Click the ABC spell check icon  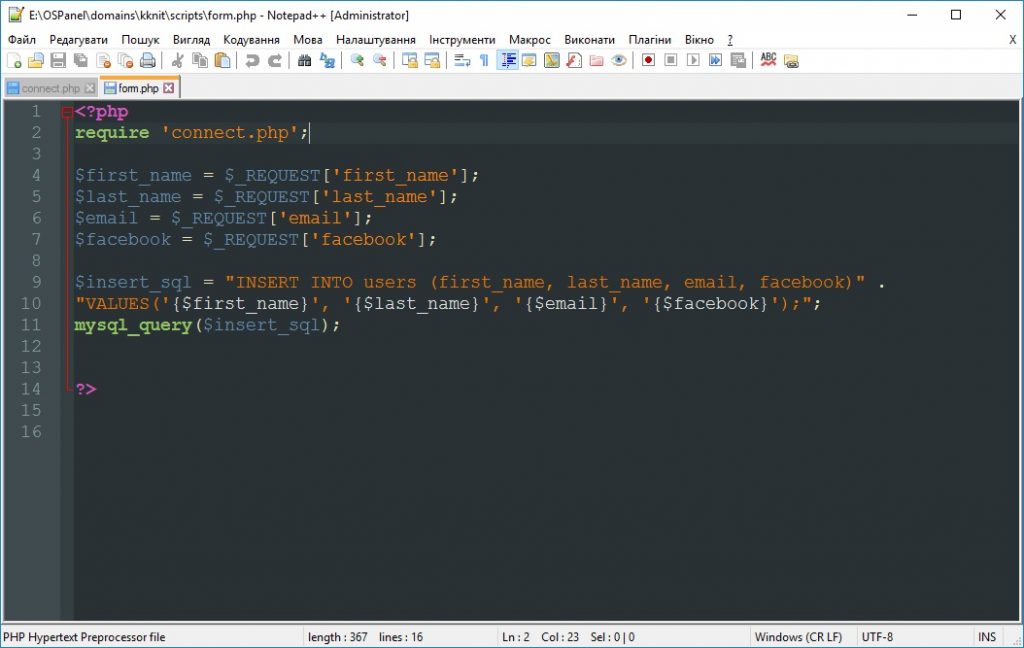point(769,61)
